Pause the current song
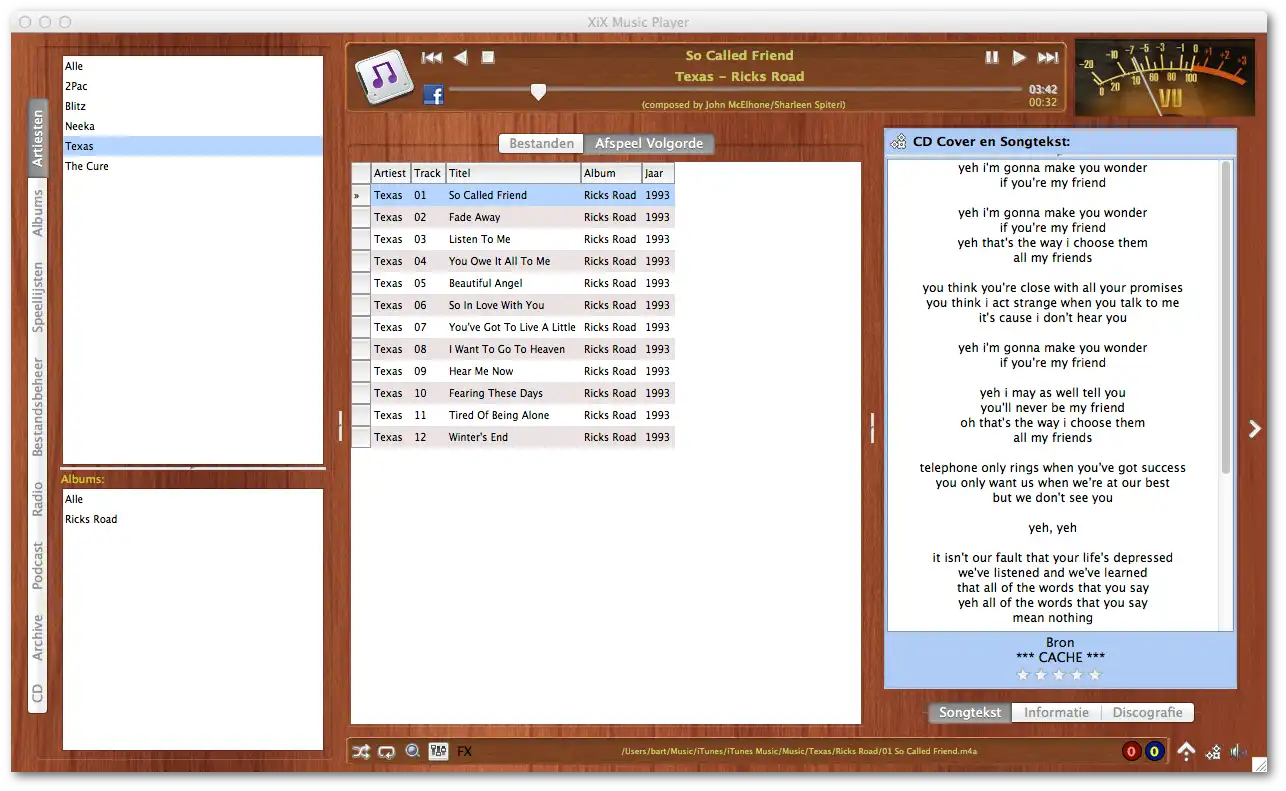The image size is (1286, 791). [992, 58]
